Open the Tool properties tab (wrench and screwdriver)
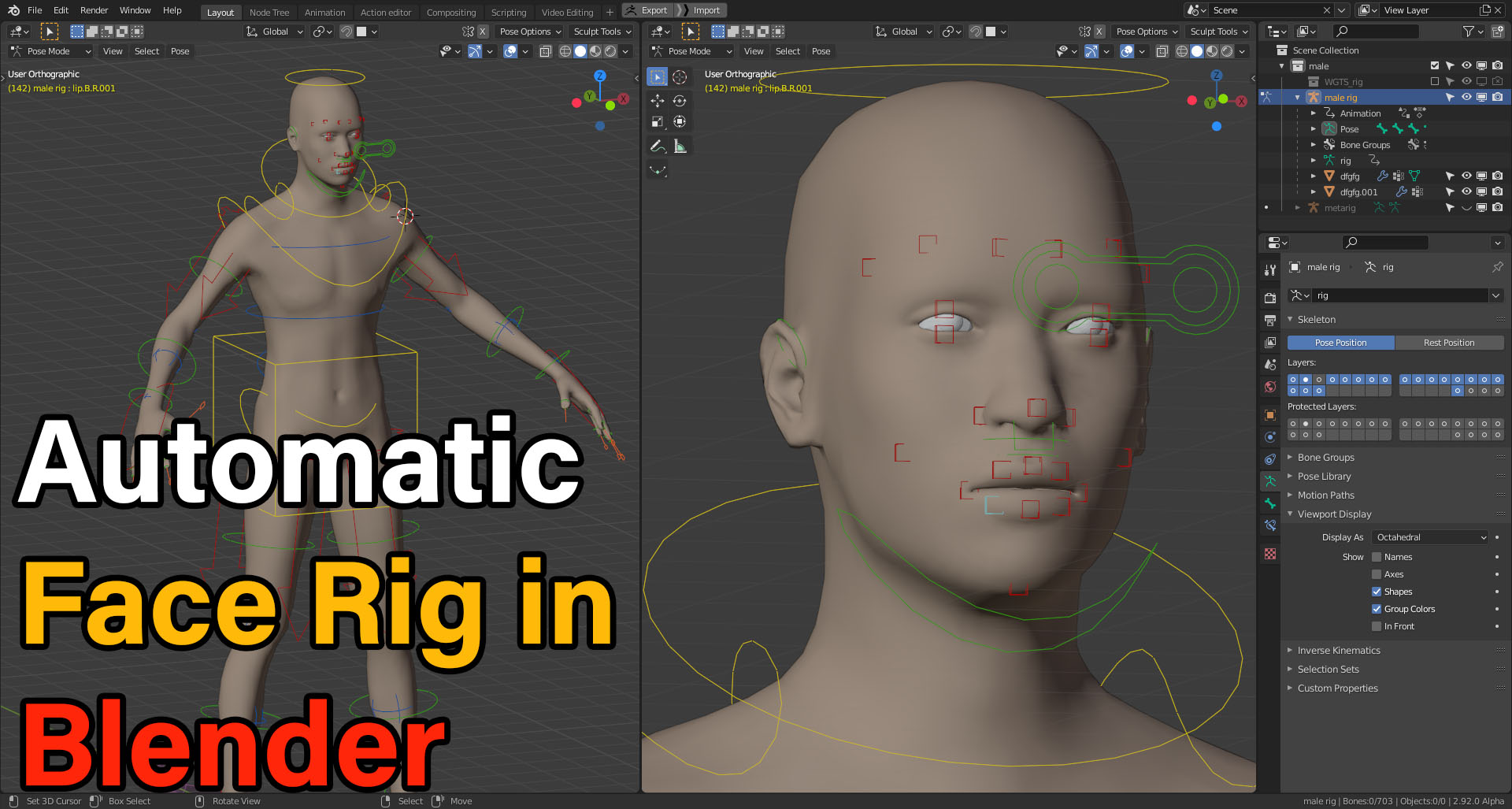Viewport: 1512px width, 809px height. point(1269,270)
